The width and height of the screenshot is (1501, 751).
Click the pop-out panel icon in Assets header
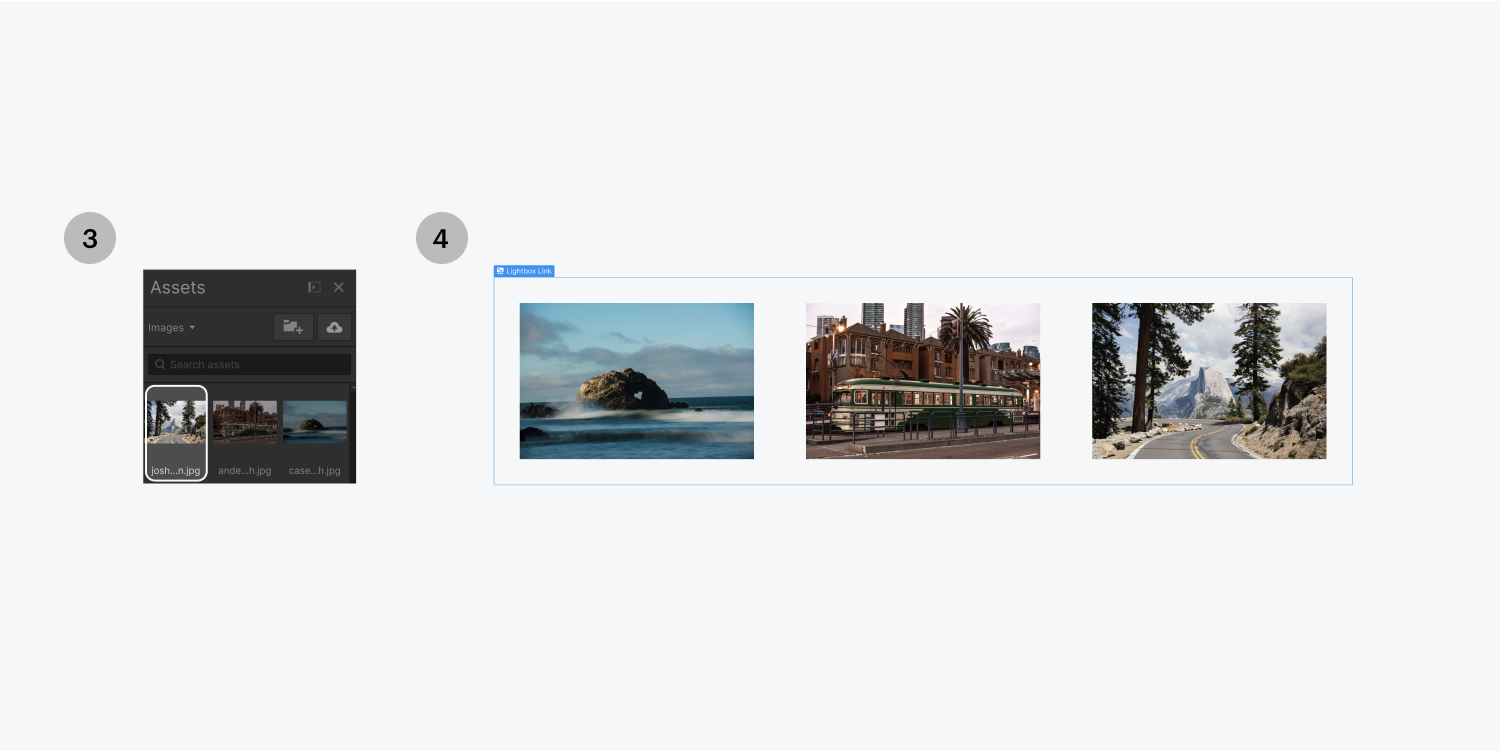[x=313, y=288]
